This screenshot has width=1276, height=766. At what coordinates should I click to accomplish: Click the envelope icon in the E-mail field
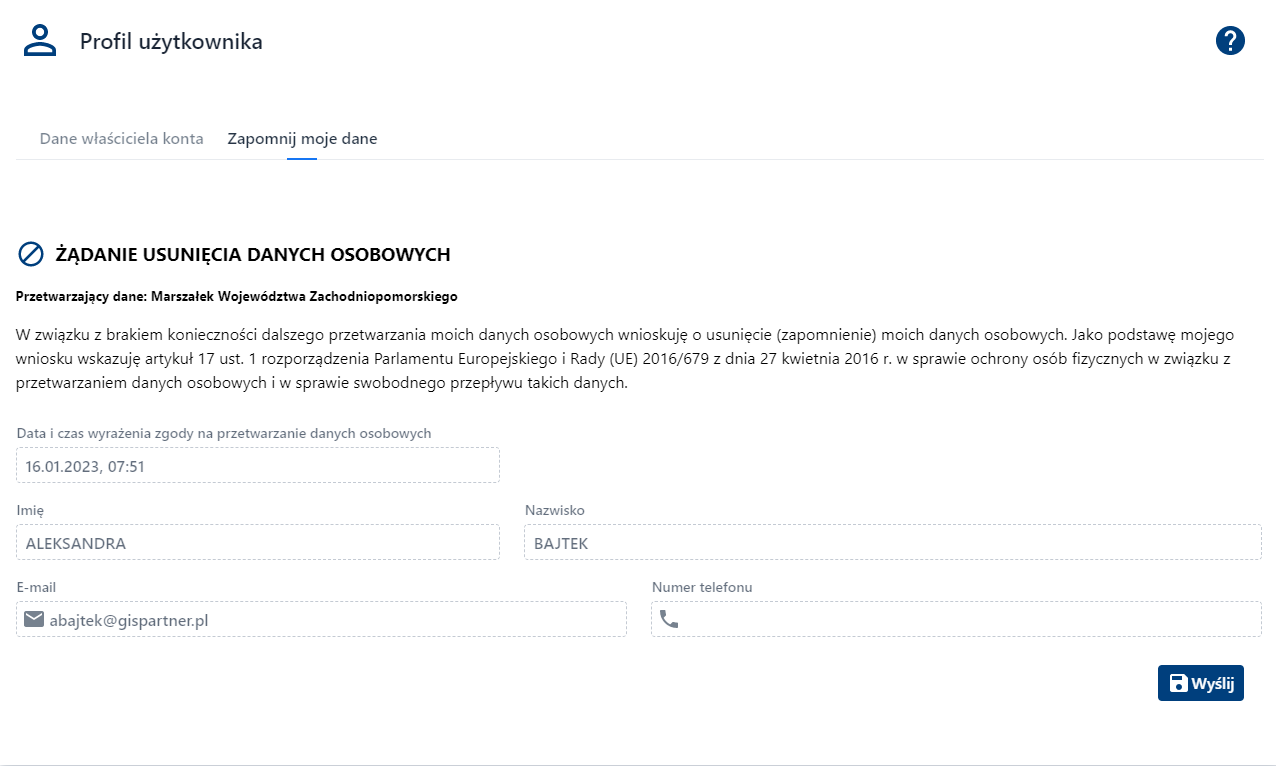point(34,620)
